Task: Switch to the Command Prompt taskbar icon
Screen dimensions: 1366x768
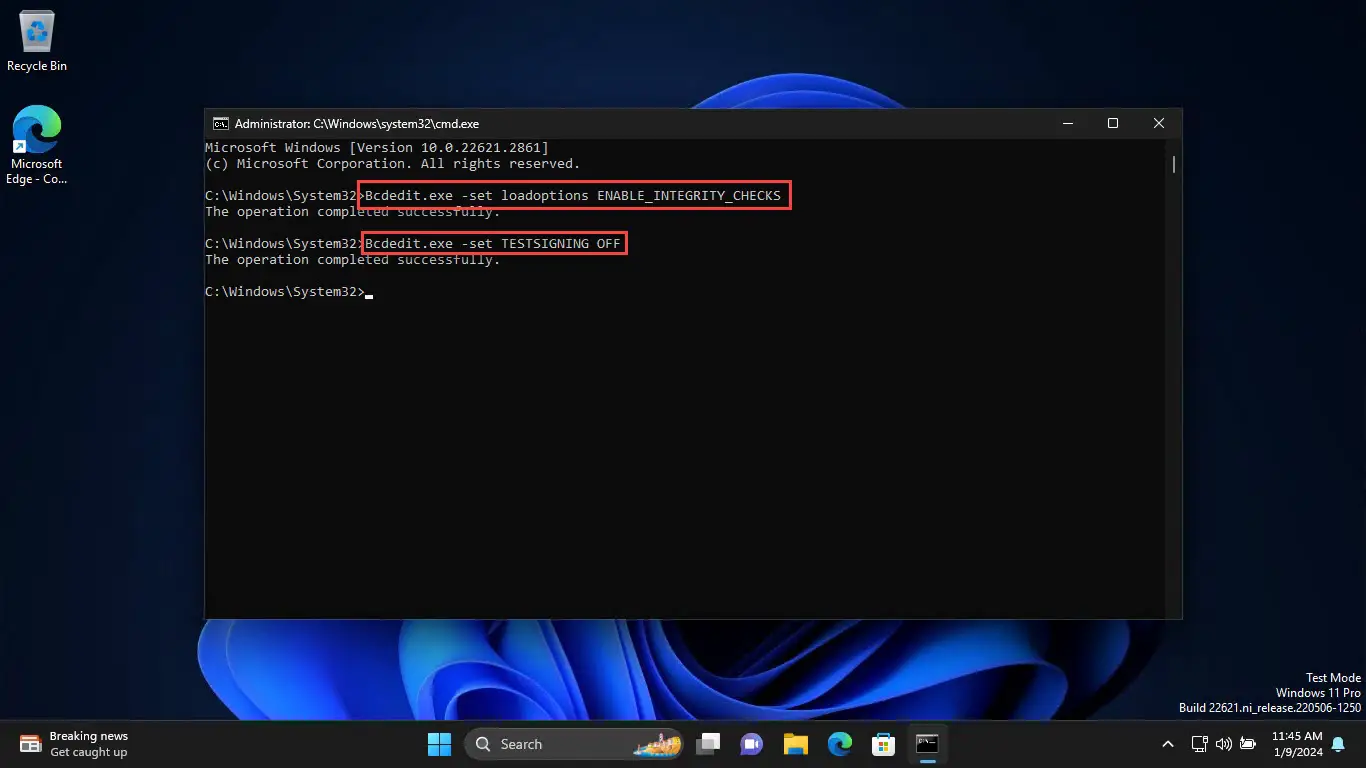Action: coord(927,744)
